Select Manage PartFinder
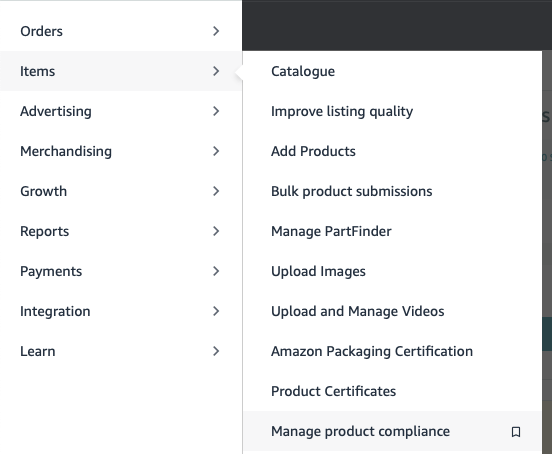552x454 pixels. (x=392, y=231)
